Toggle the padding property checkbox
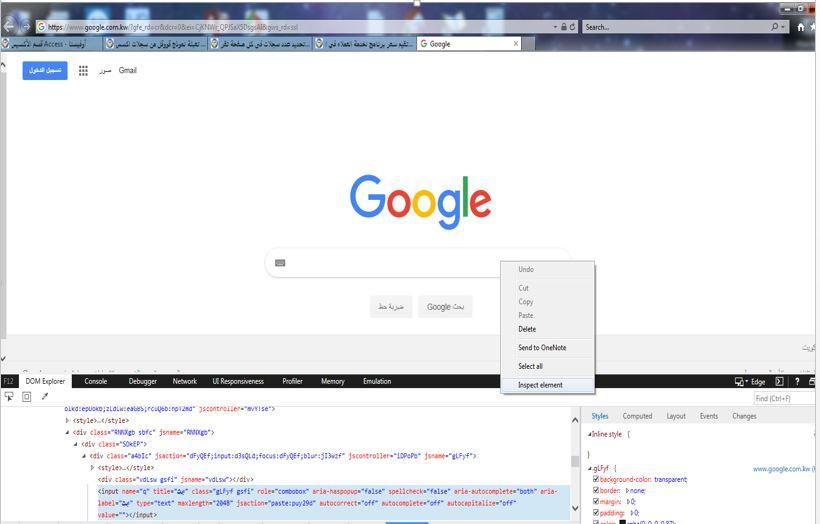The image size is (820, 524). click(596, 513)
